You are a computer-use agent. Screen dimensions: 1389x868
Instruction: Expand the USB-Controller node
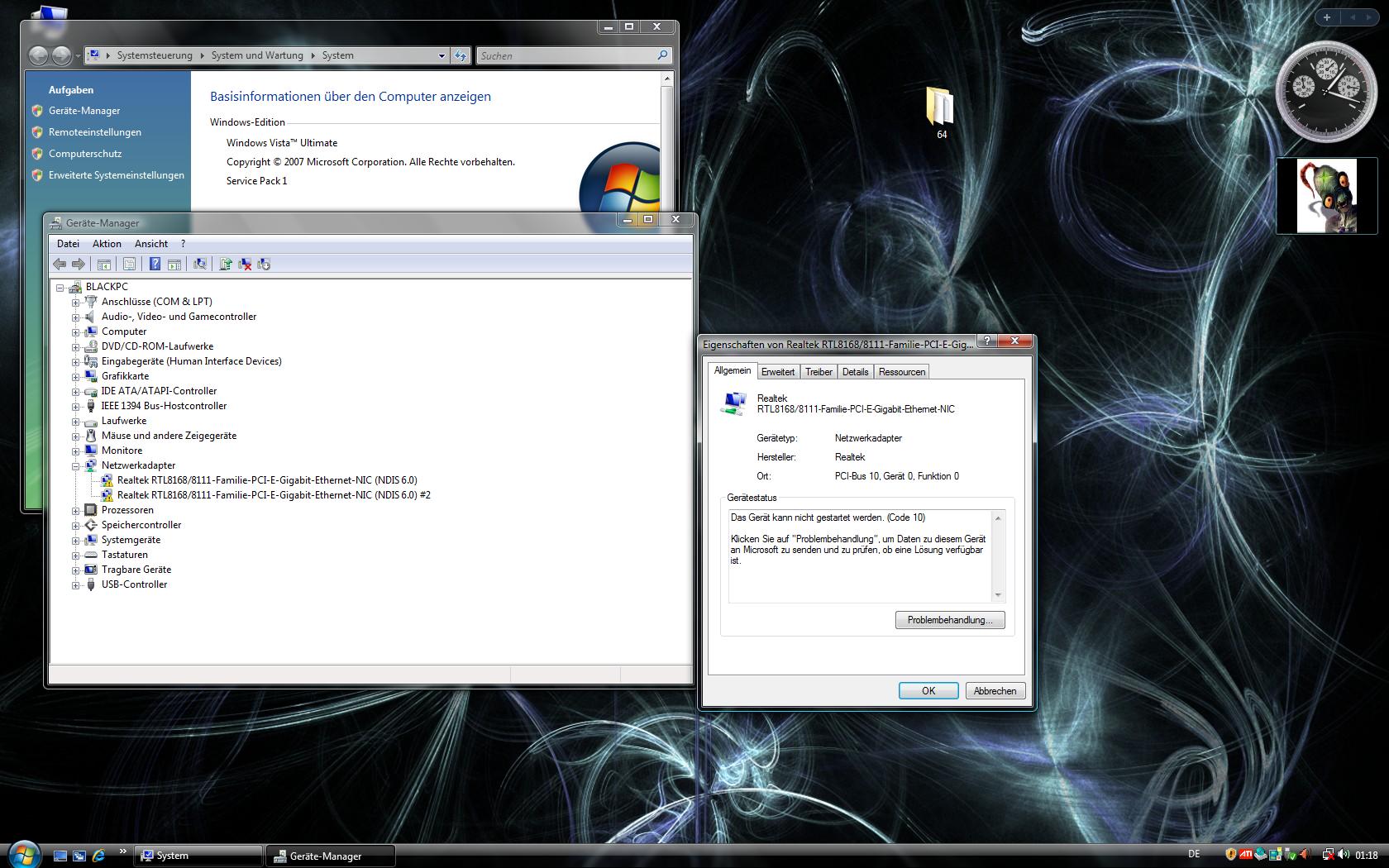tap(75, 584)
